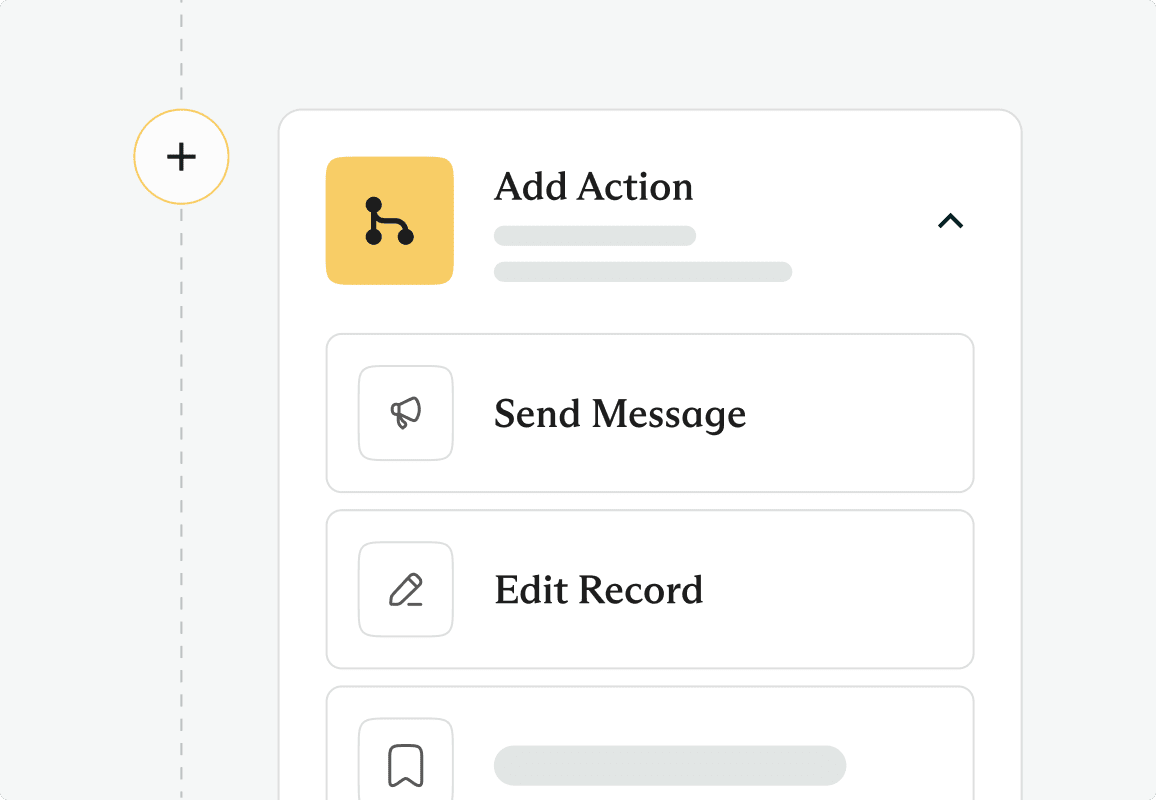The width and height of the screenshot is (1156, 800).
Task: Click the plus button on the dashed line
Action: click(x=181, y=156)
